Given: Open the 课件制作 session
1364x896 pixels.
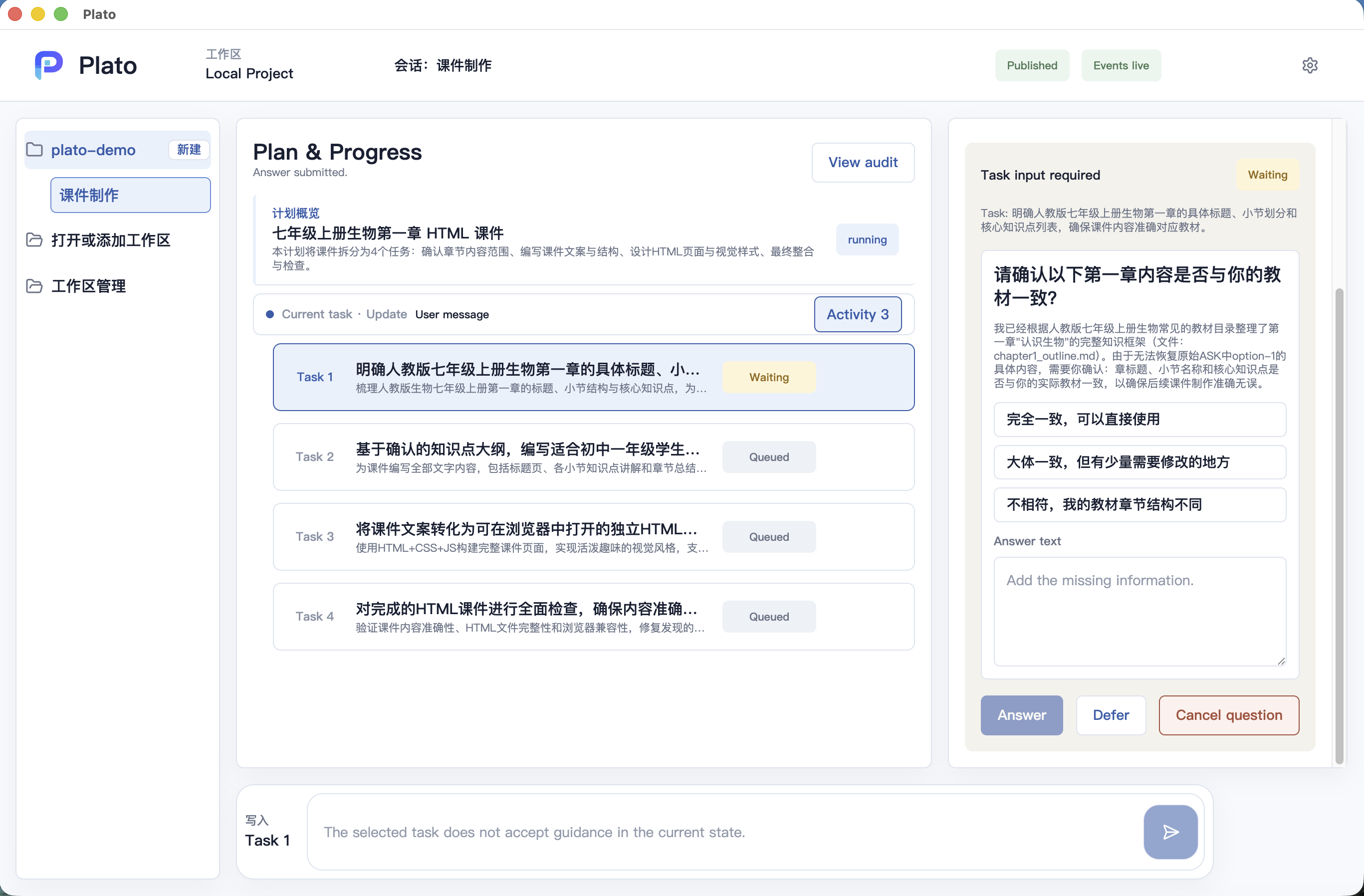Looking at the screenshot, I should coord(131,195).
